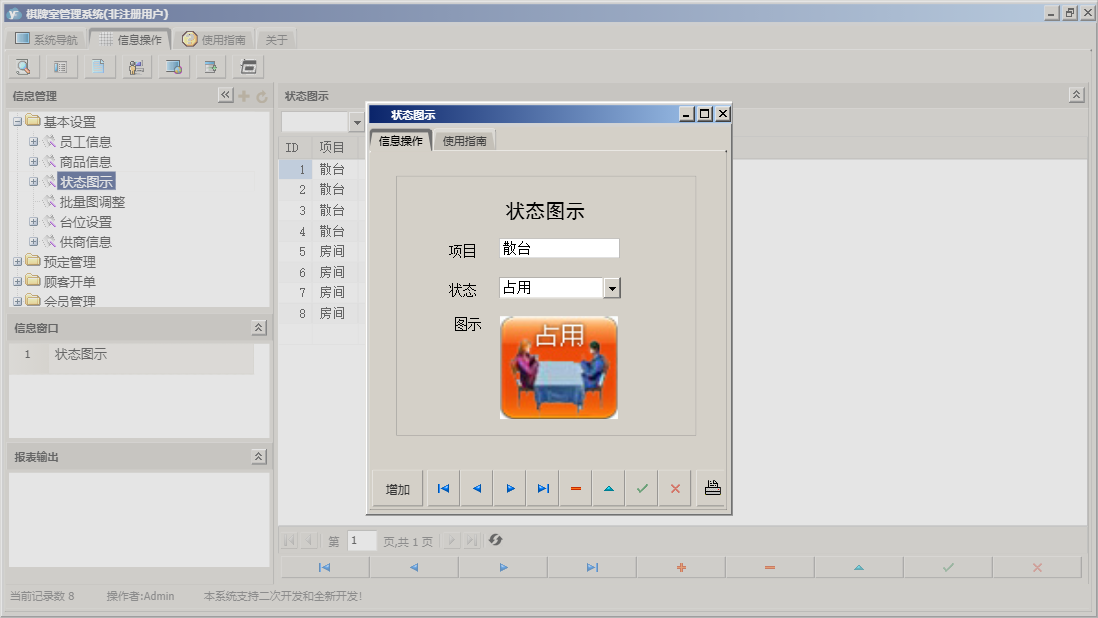
Task: Select 状态图示 in the information tree
Action: (85, 181)
